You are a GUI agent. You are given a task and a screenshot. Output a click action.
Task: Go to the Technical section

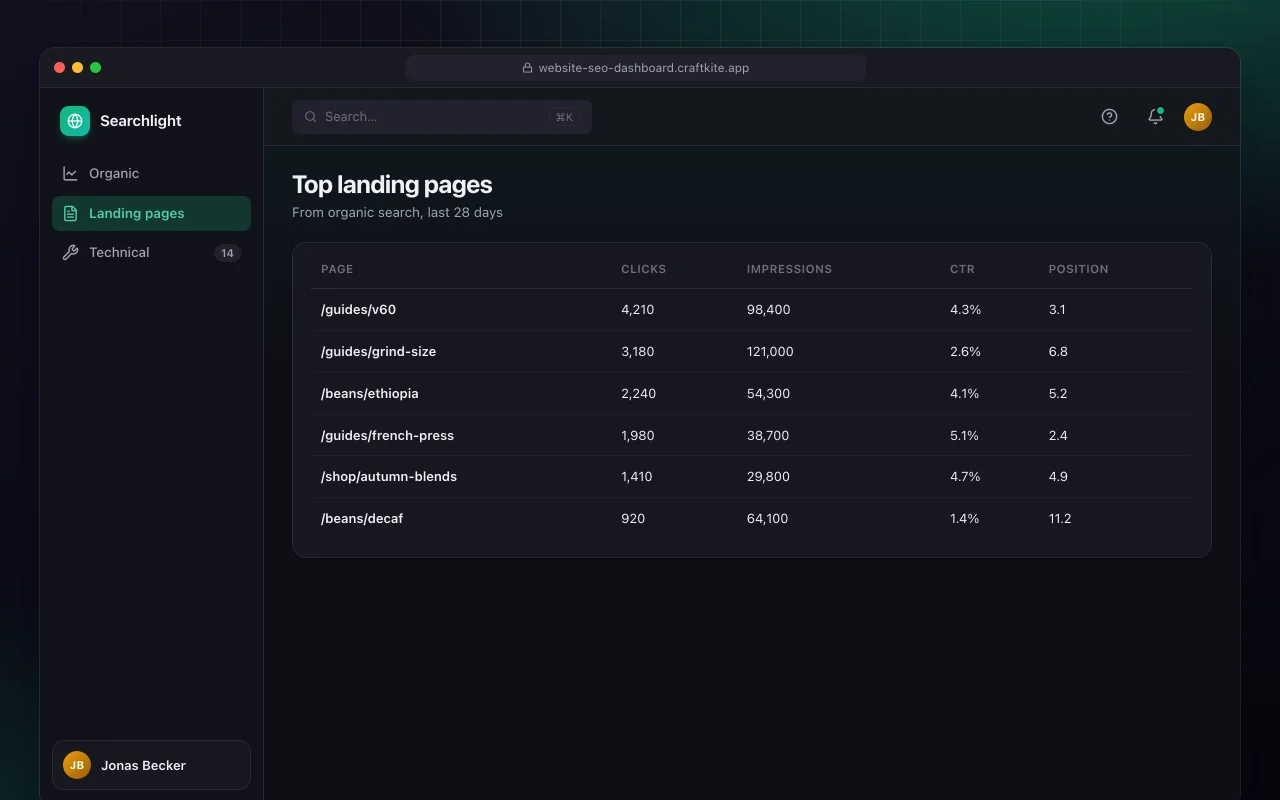151,252
